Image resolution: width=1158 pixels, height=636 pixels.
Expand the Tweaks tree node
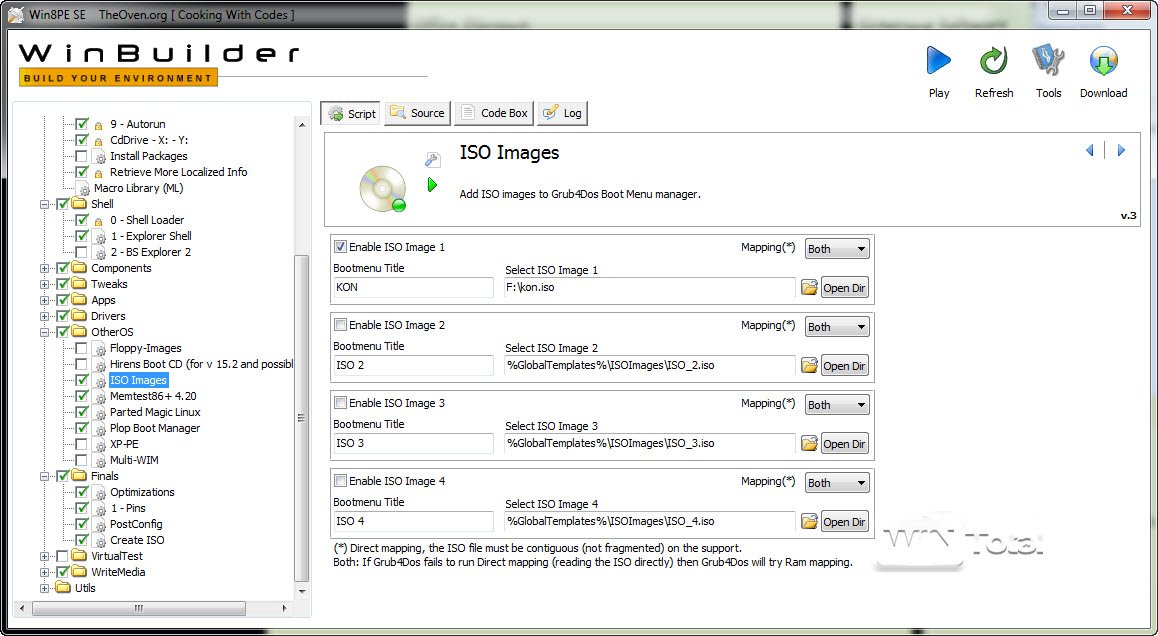pyautogui.click(x=45, y=284)
